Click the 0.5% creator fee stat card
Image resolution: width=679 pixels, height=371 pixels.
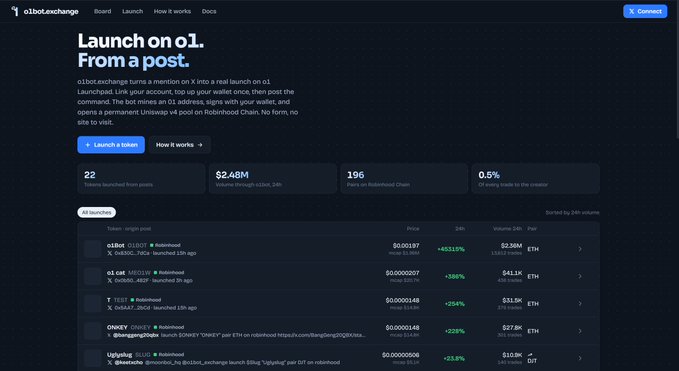coord(536,178)
